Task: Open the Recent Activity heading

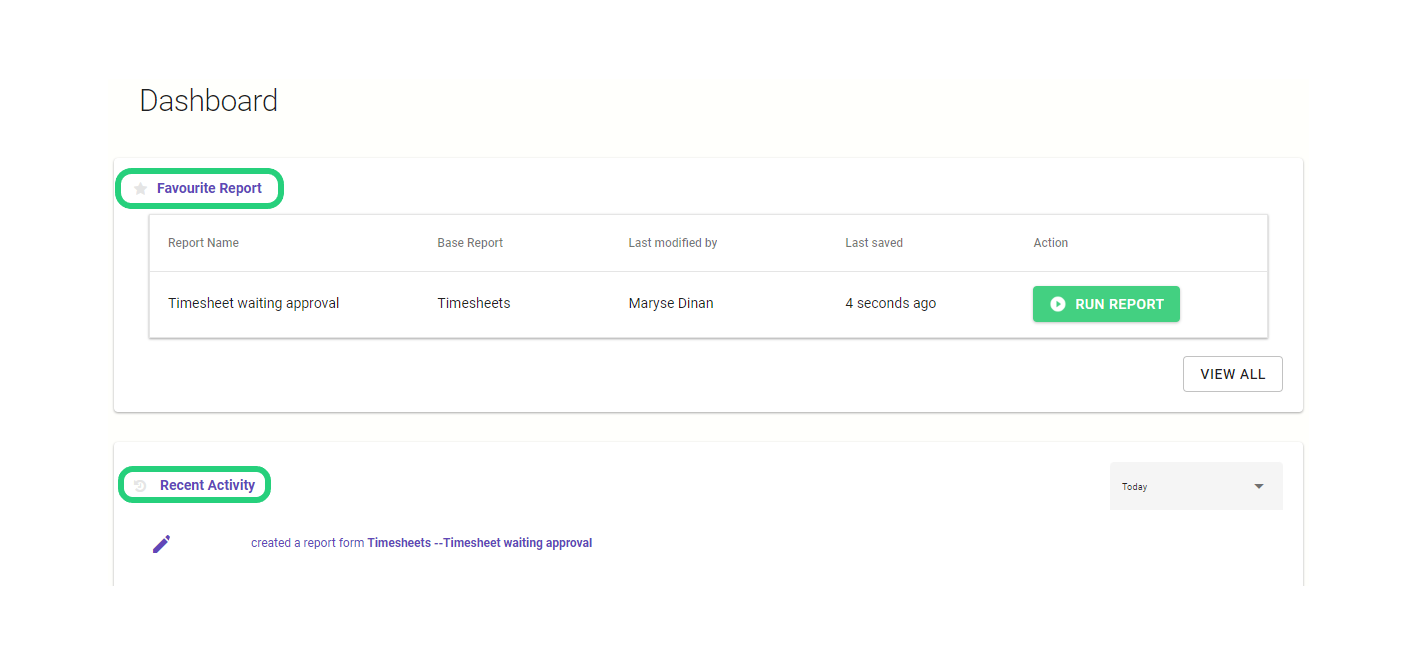Action: (x=207, y=485)
